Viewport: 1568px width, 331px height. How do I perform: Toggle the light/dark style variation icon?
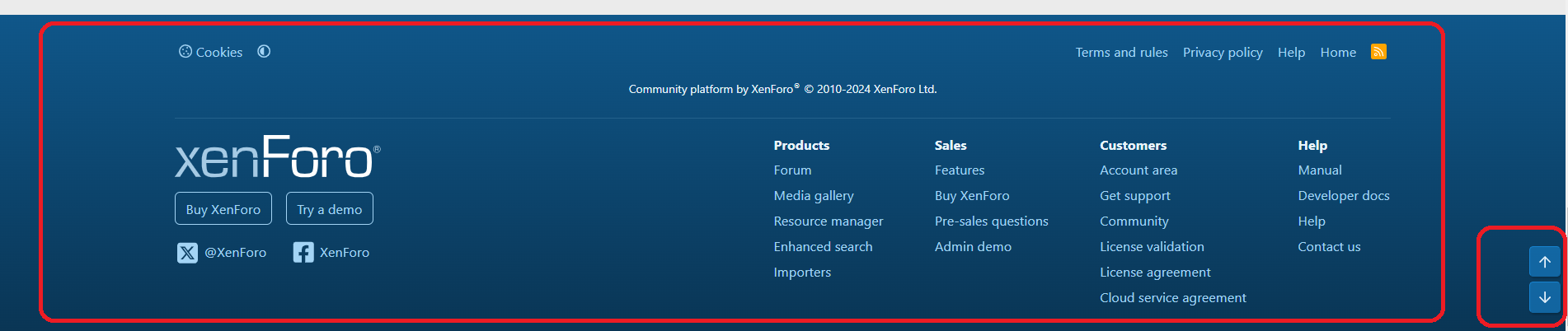[x=264, y=51]
